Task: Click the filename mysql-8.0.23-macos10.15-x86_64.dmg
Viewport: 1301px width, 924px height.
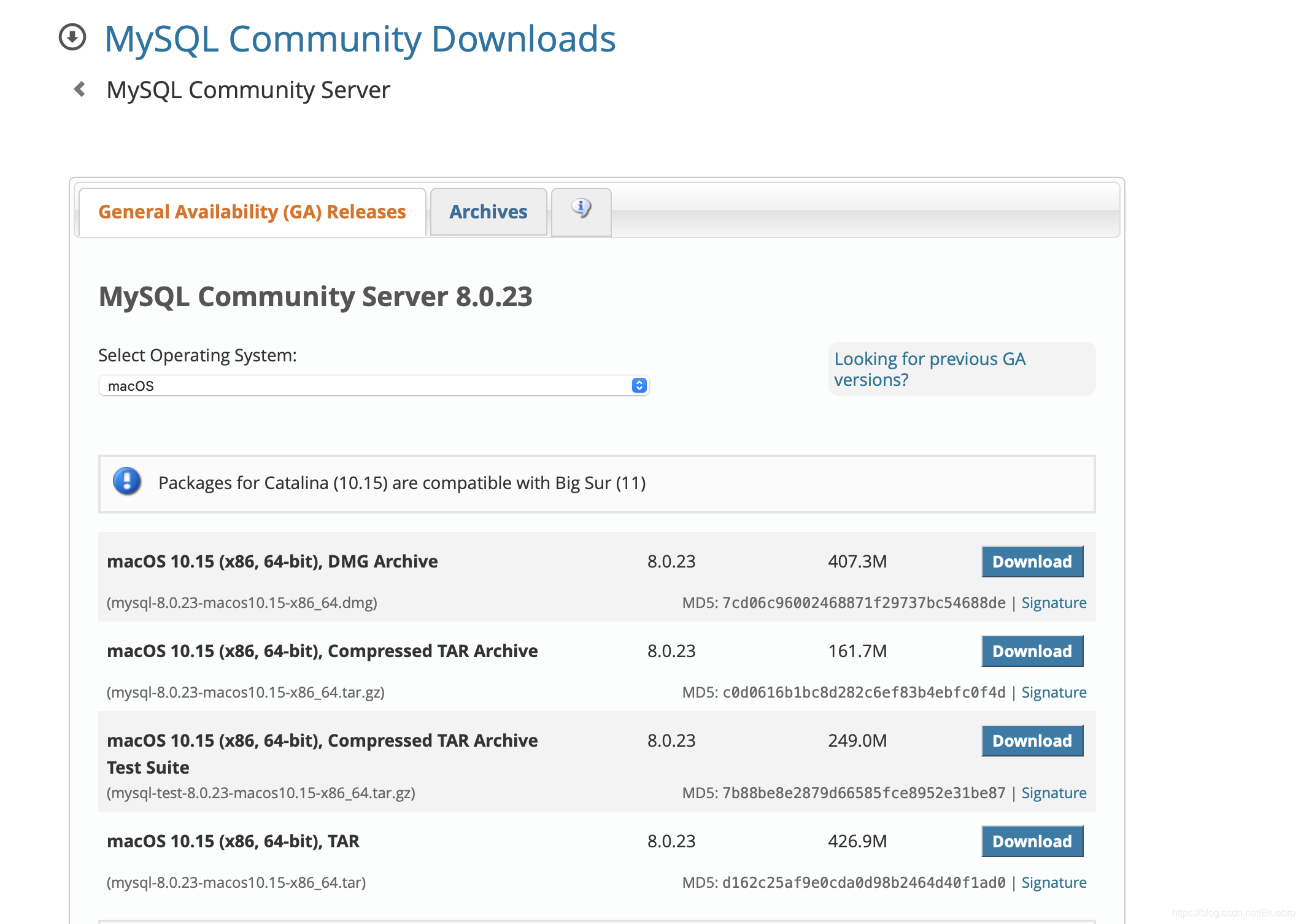Action: pos(242,603)
